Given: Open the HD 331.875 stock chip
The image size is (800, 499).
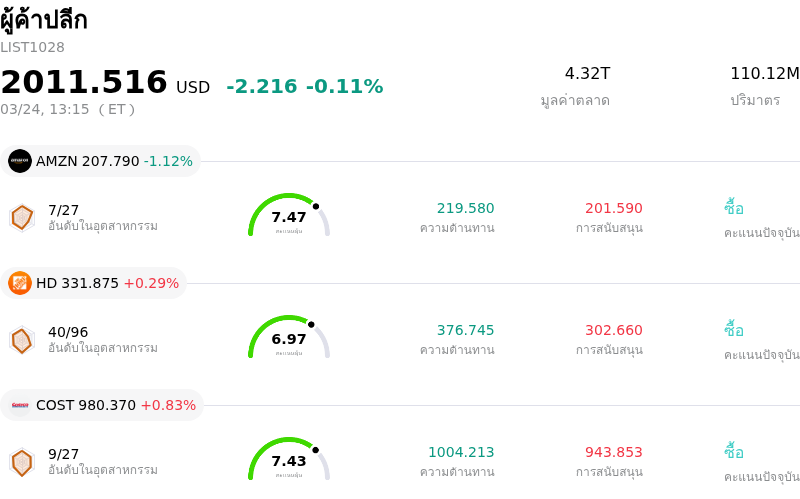Looking at the screenshot, I should (x=94, y=283).
